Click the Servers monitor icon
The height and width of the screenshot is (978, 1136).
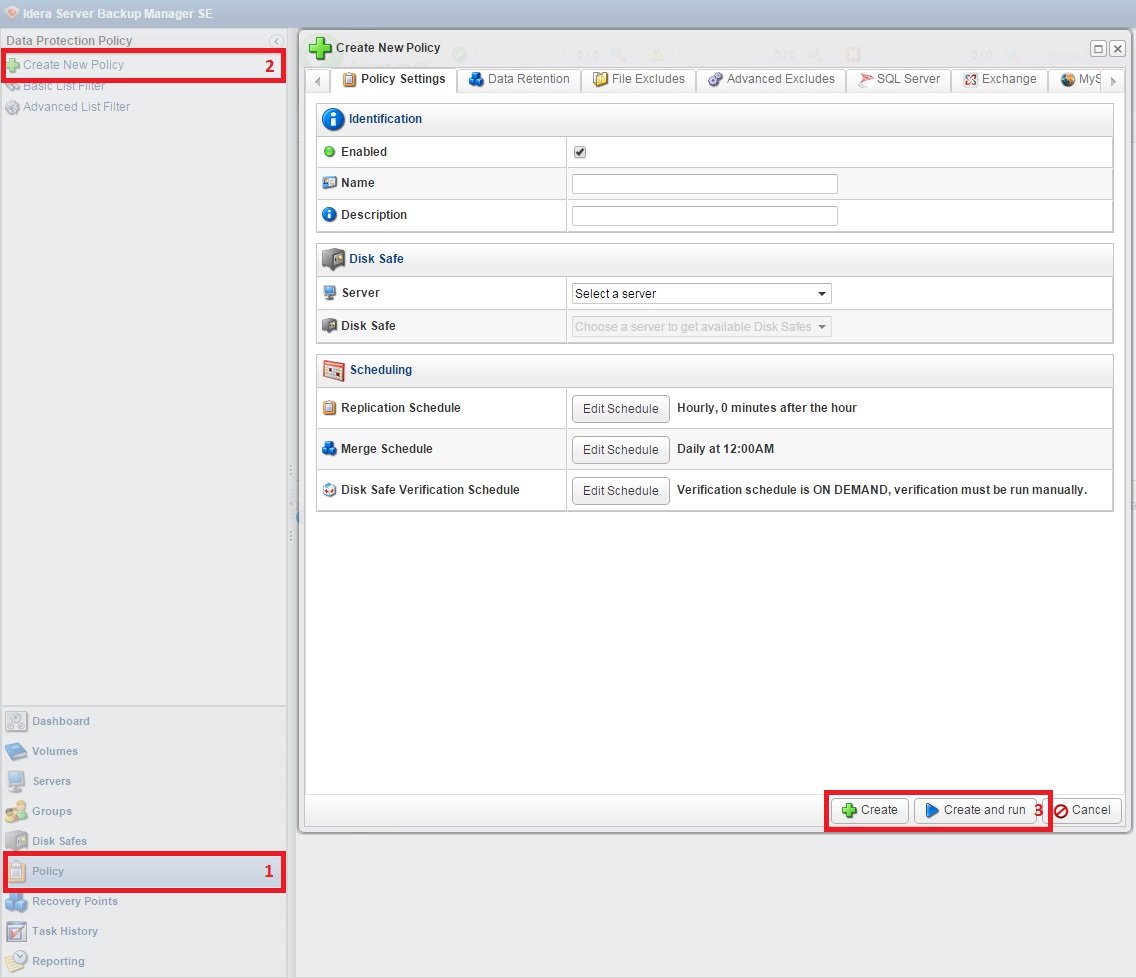click(16, 781)
